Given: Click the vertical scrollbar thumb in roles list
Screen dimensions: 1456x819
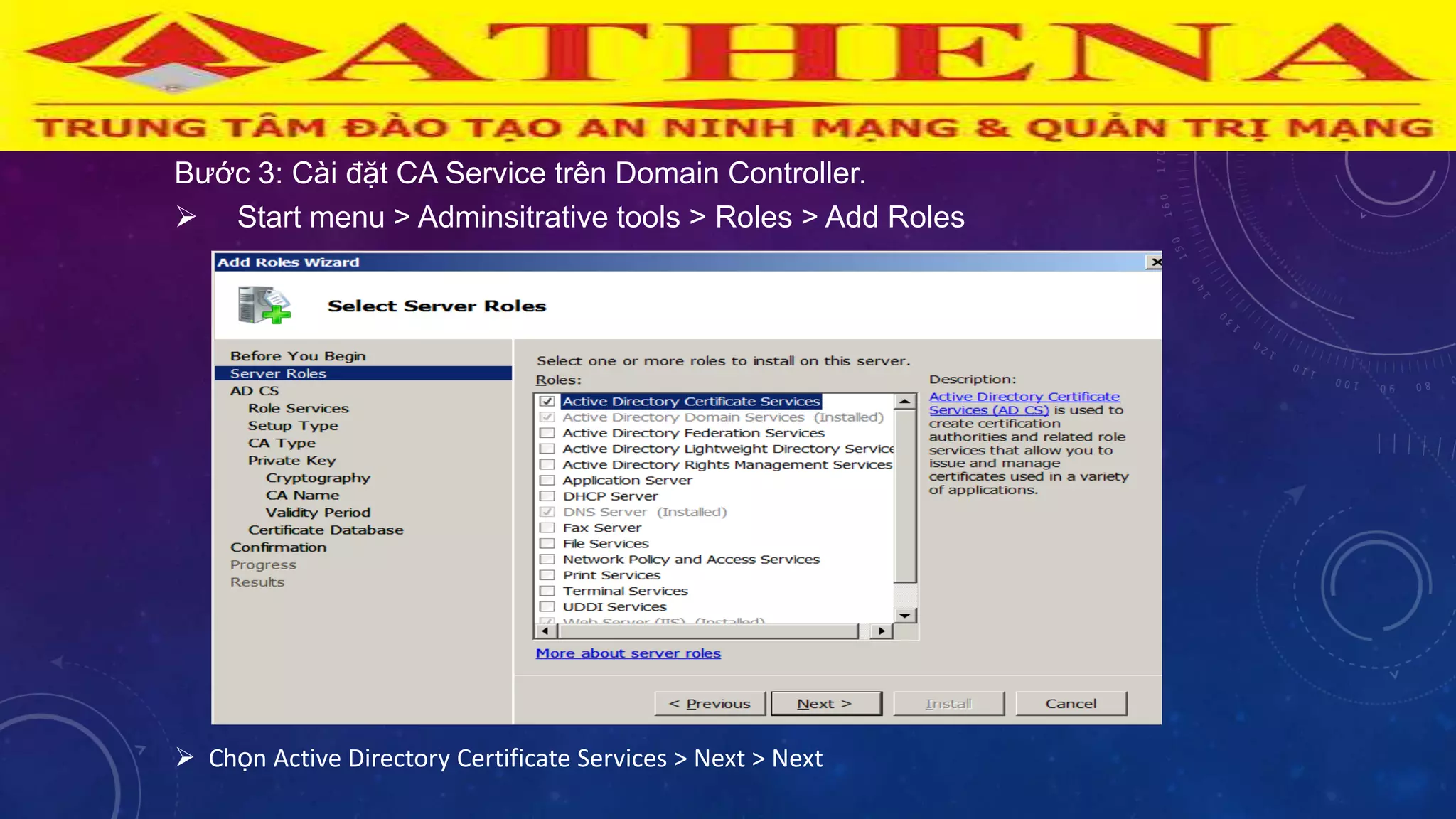Looking at the screenshot, I should pyautogui.click(x=904, y=496).
